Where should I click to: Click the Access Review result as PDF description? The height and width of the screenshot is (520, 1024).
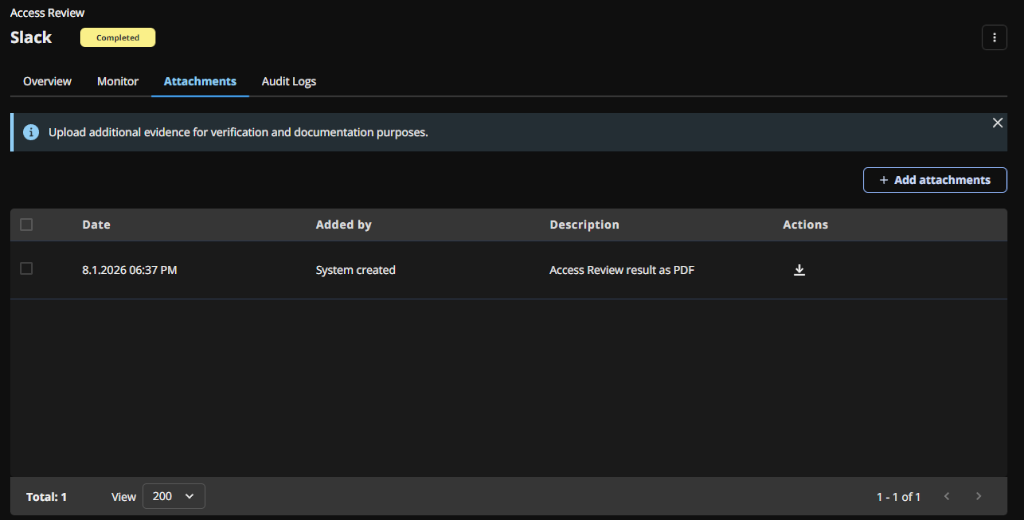621,270
